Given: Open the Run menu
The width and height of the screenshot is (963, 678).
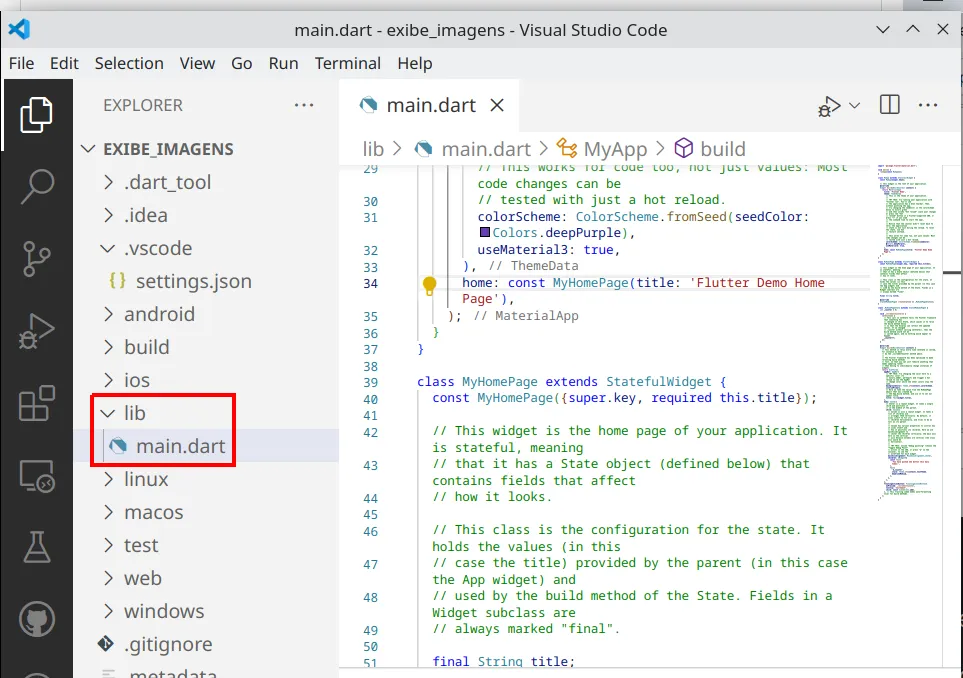Looking at the screenshot, I should click(283, 63).
